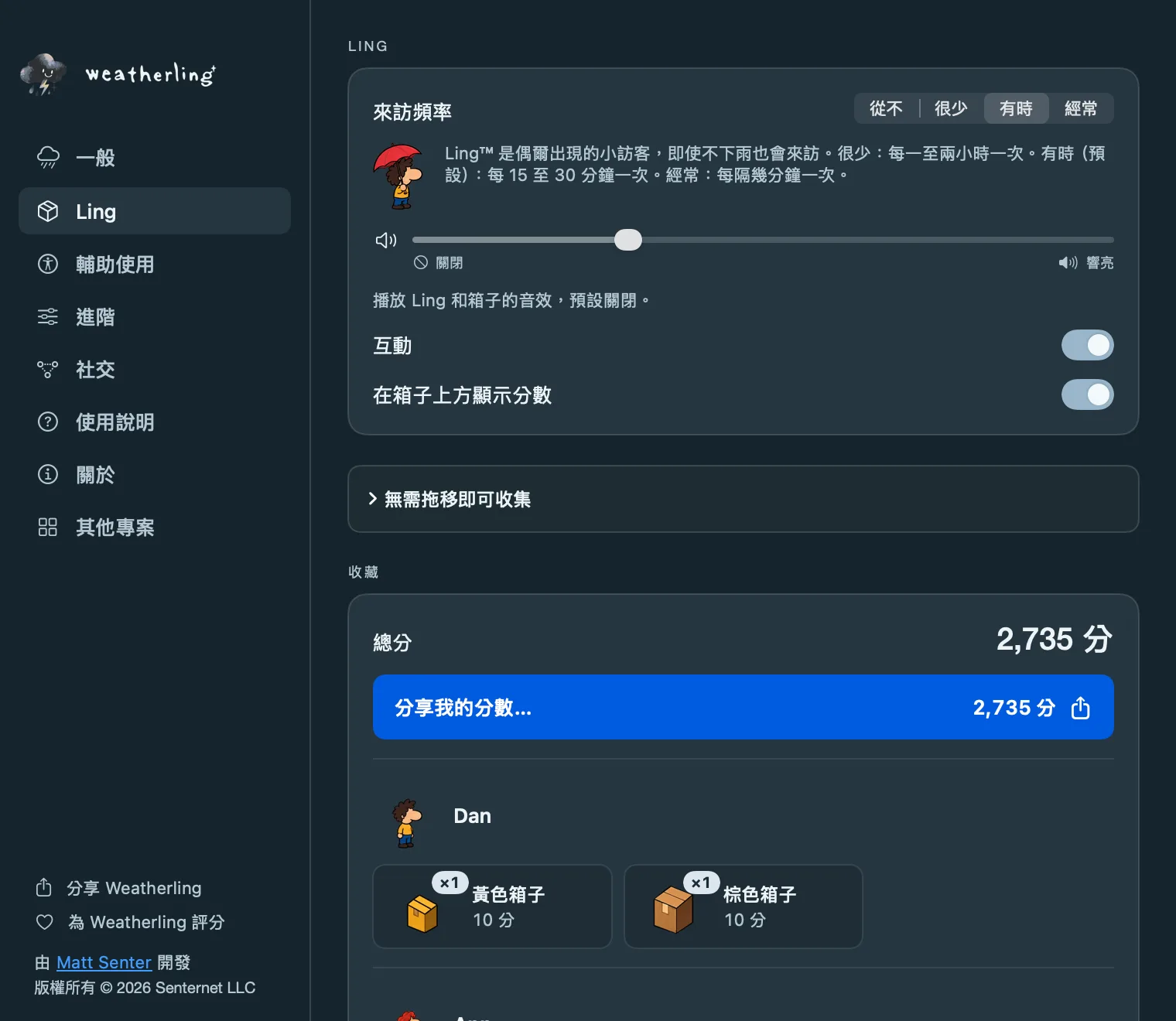Click the 來訪頻率 heading
The width and height of the screenshot is (1176, 1021).
click(x=412, y=112)
